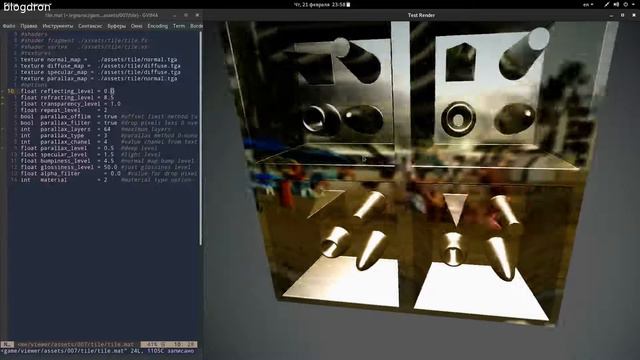Open the Файл menu in GVim
Image resolution: width=640 pixels, height=360 pixels.
pyautogui.click(x=9, y=26)
